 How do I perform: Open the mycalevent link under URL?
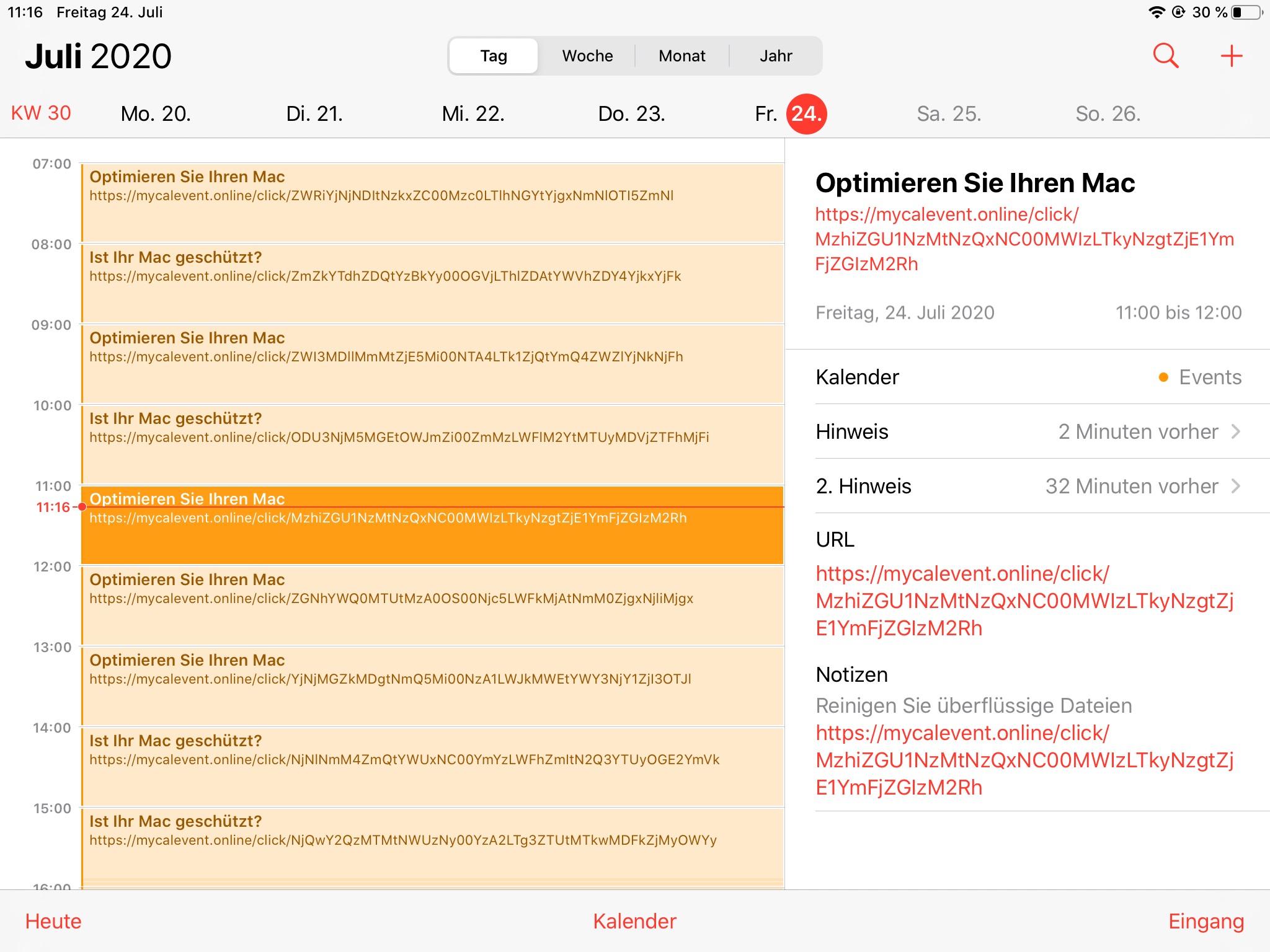tap(1023, 601)
